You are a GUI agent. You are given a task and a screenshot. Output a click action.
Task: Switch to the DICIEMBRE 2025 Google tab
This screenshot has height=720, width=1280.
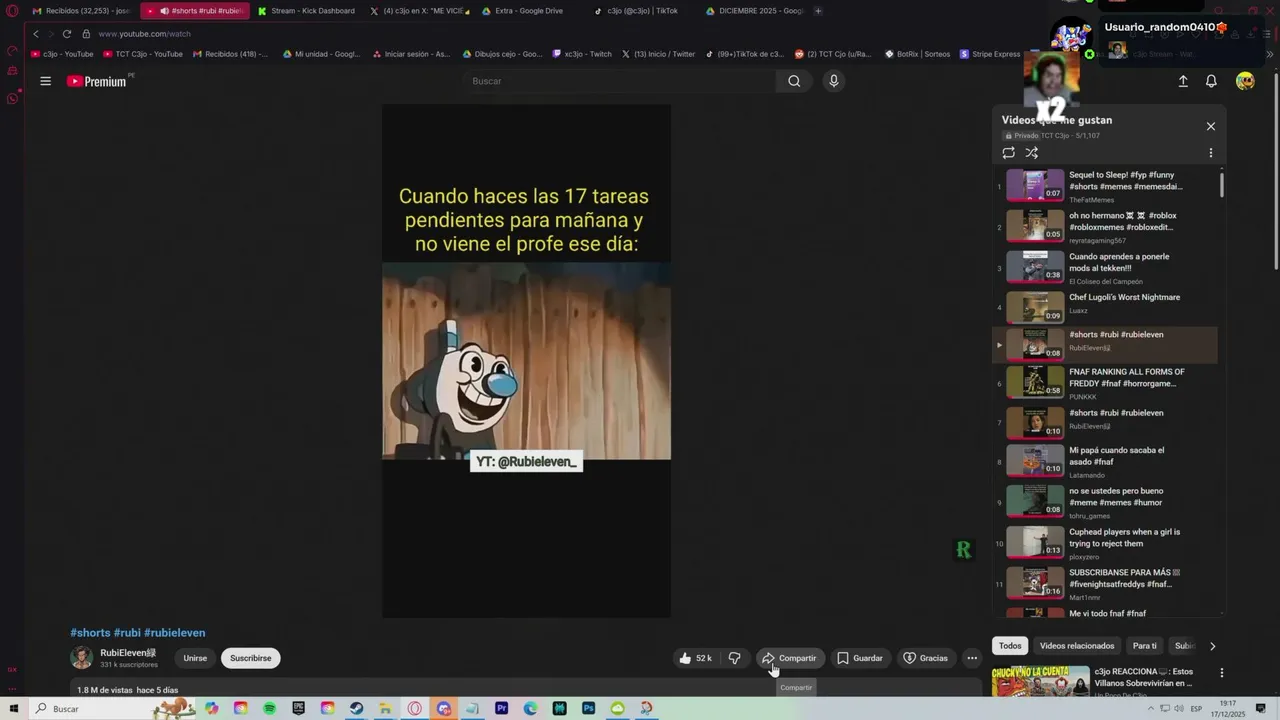[x=754, y=11]
